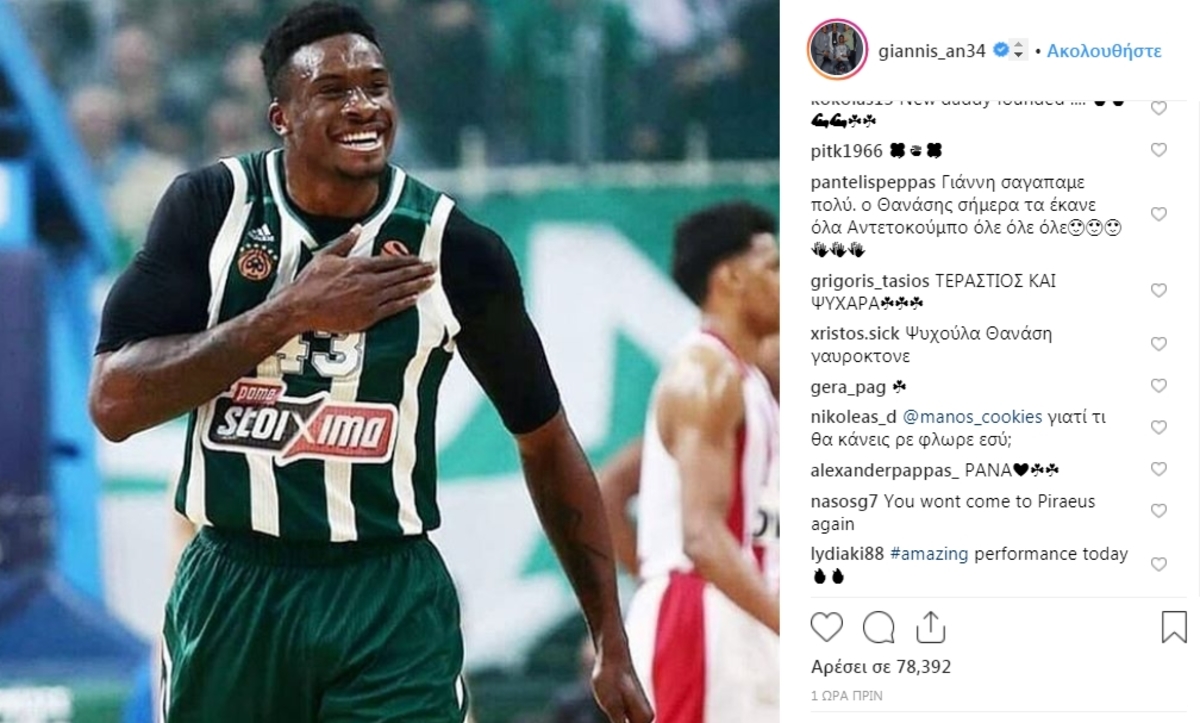
Task: Share the post via share icon
Action: tap(930, 627)
